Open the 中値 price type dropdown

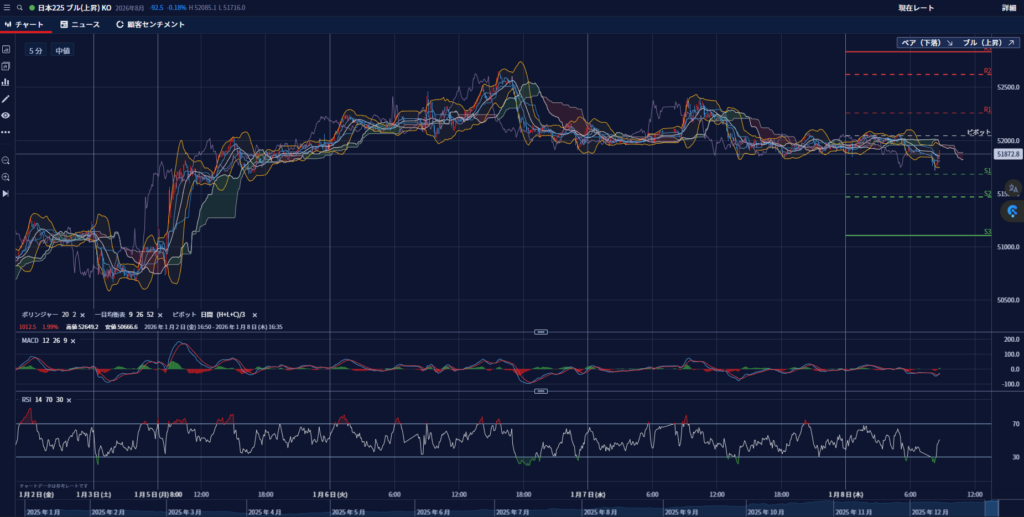(x=62, y=50)
